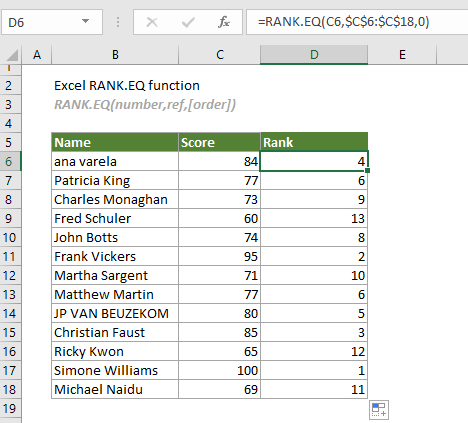Select column B header
468x423 pixels.
click(x=115, y=55)
